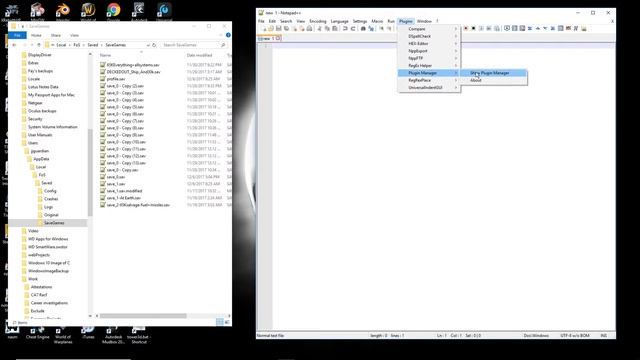Select the file save_0.sav
Viewport: 640px width, 360px height.
116,177
